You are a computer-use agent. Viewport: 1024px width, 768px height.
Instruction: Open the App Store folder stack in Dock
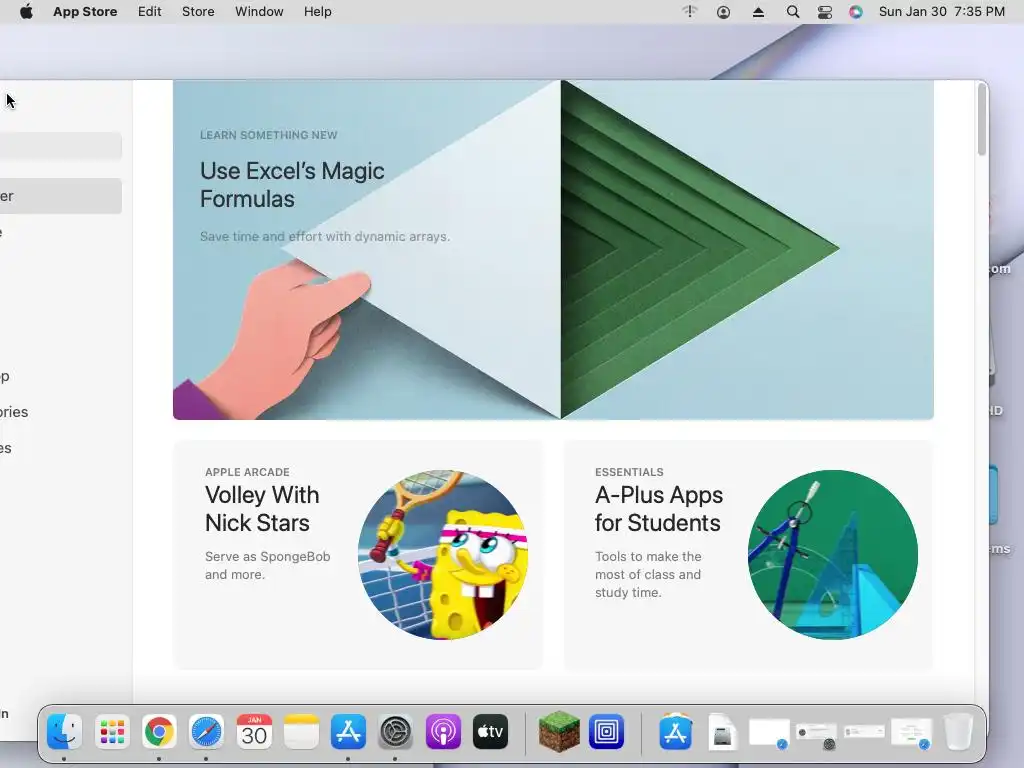(x=675, y=731)
